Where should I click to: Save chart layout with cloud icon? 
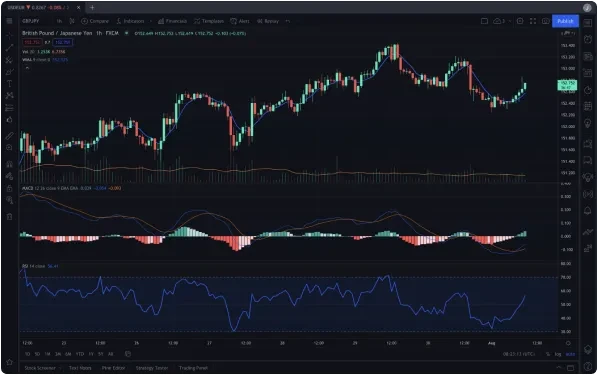coord(497,21)
